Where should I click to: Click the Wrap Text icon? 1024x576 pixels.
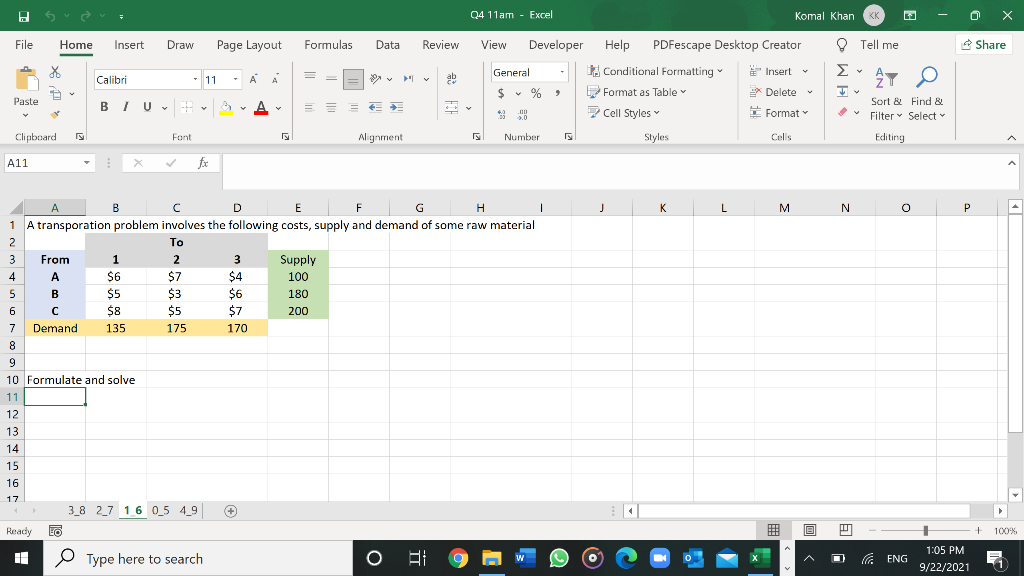(x=452, y=78)
